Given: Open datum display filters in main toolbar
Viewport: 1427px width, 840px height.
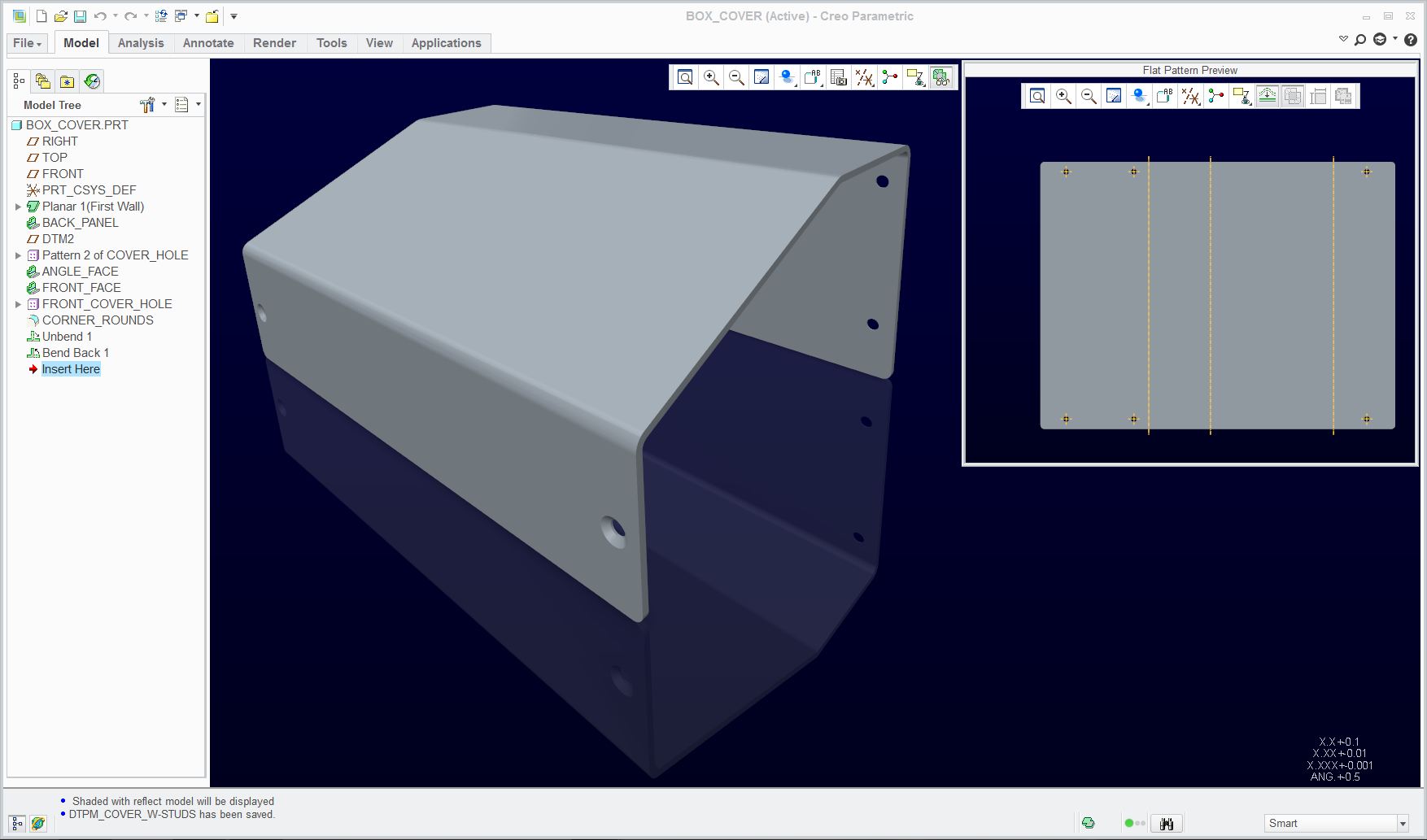Looking at the screenshot, I should click(x=865, y=77).
